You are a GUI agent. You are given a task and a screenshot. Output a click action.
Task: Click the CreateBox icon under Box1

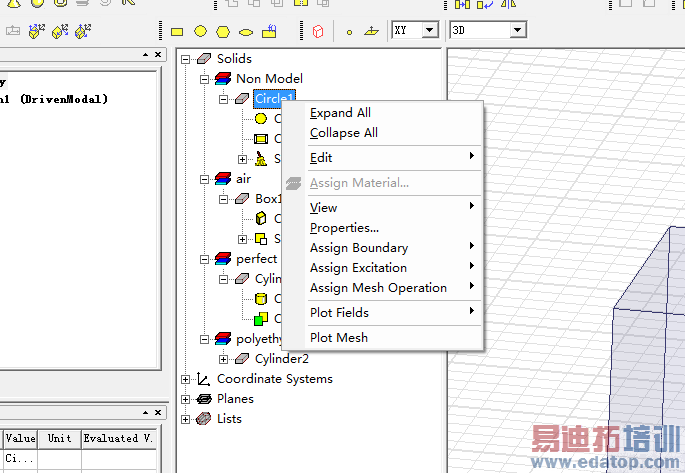[261, 218]
